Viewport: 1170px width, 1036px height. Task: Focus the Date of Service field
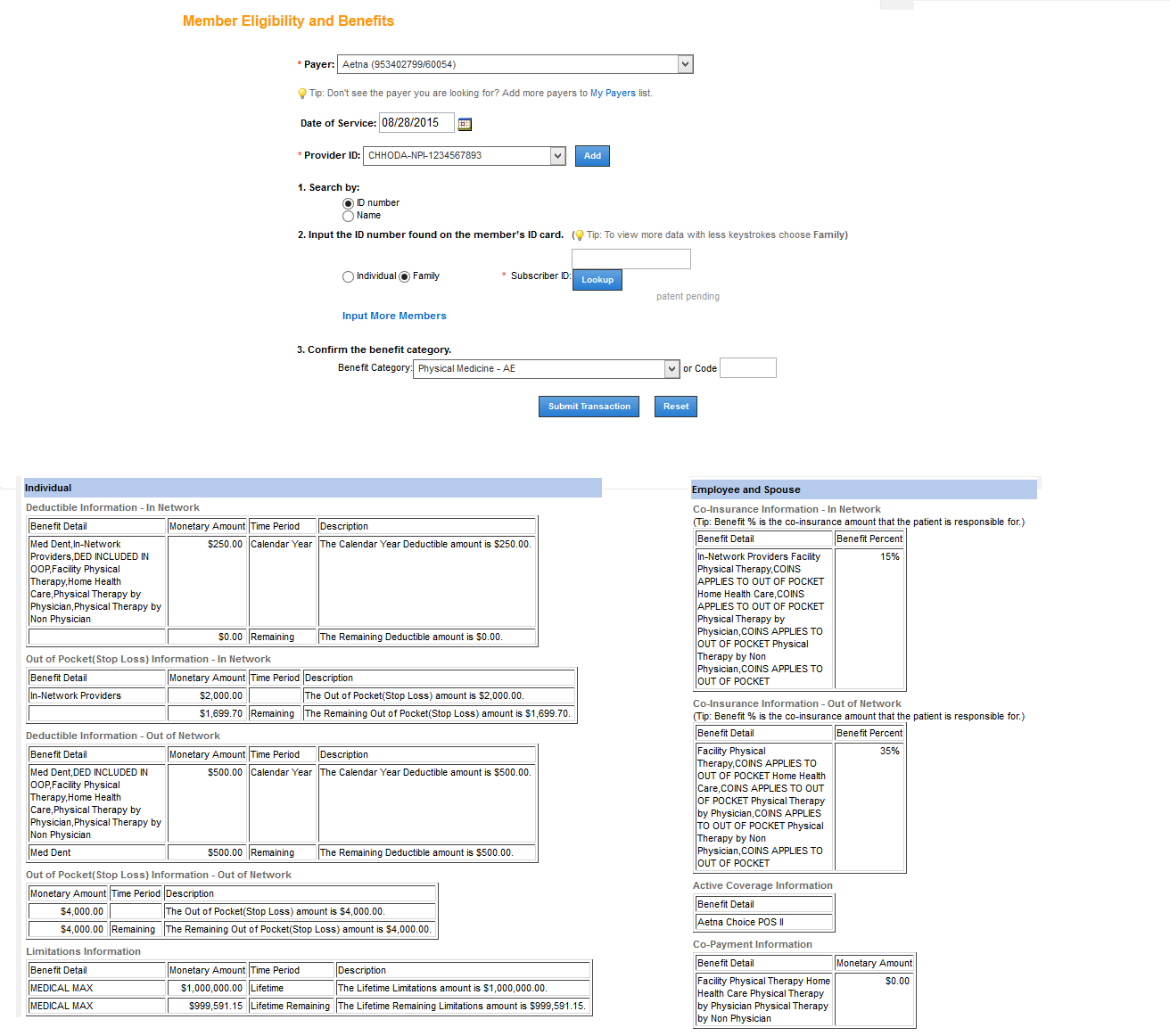tap(416, 123)
